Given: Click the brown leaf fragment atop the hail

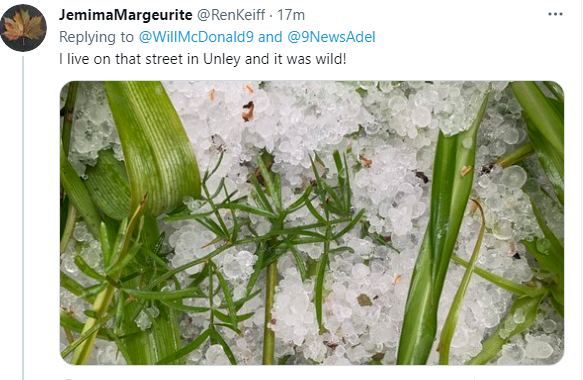Looking at the screenshot, I should [248, 111].
